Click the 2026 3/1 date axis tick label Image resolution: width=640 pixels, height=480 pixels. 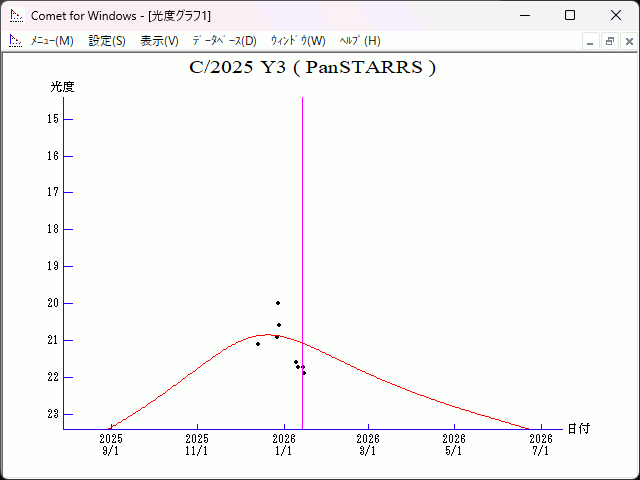coord(368,444)
